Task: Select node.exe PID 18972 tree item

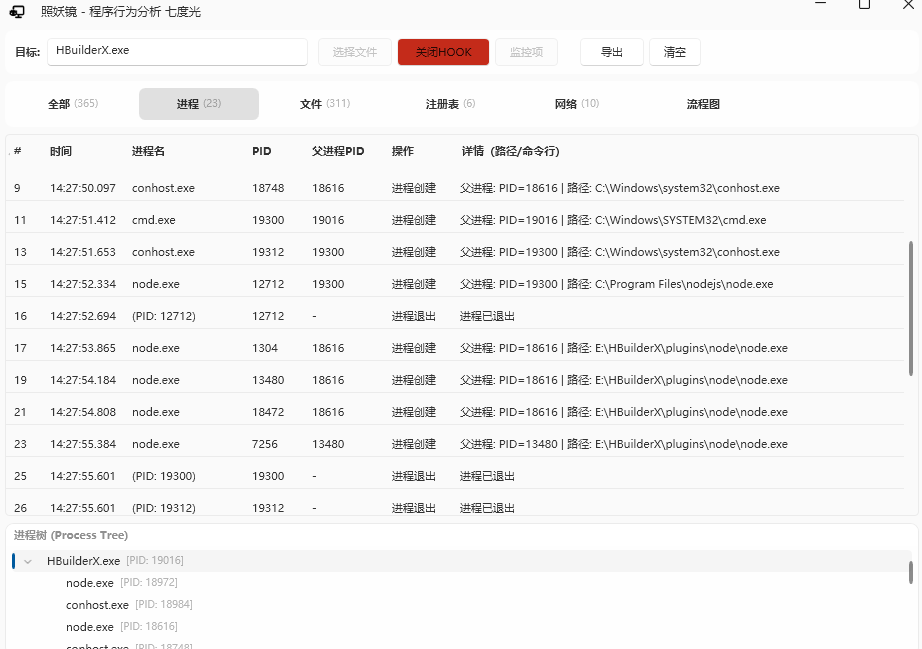Action: pyautogui.click(x=122, y=583)
